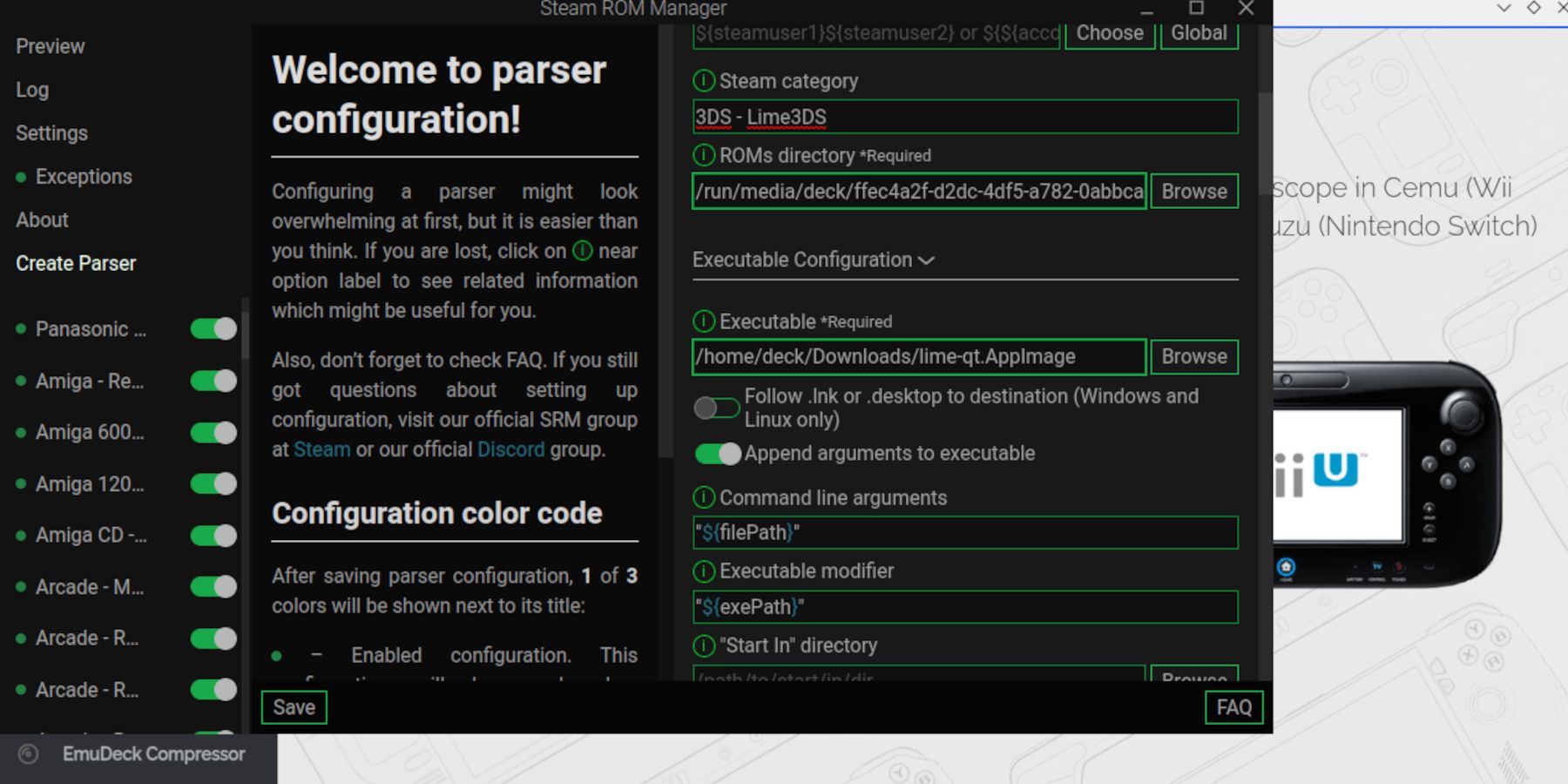Toggle Amiga CD parser switch

coord(213,535)
